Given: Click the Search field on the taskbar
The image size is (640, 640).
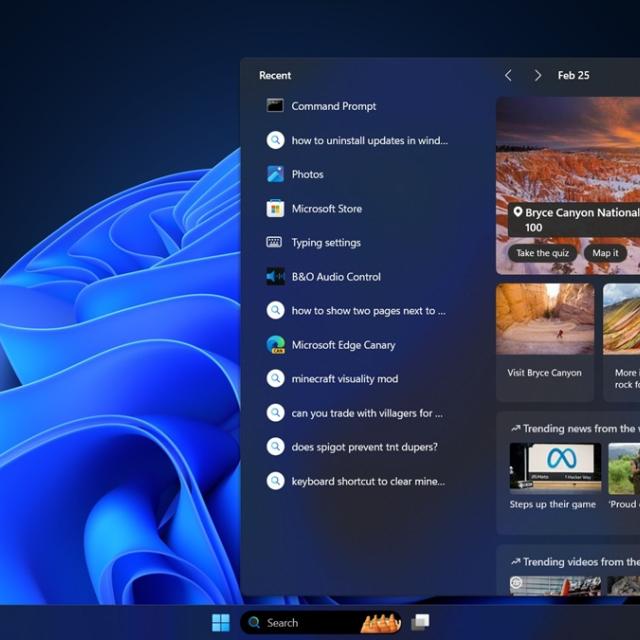Looking at the screenshot, I should click(x=321, y=622).
